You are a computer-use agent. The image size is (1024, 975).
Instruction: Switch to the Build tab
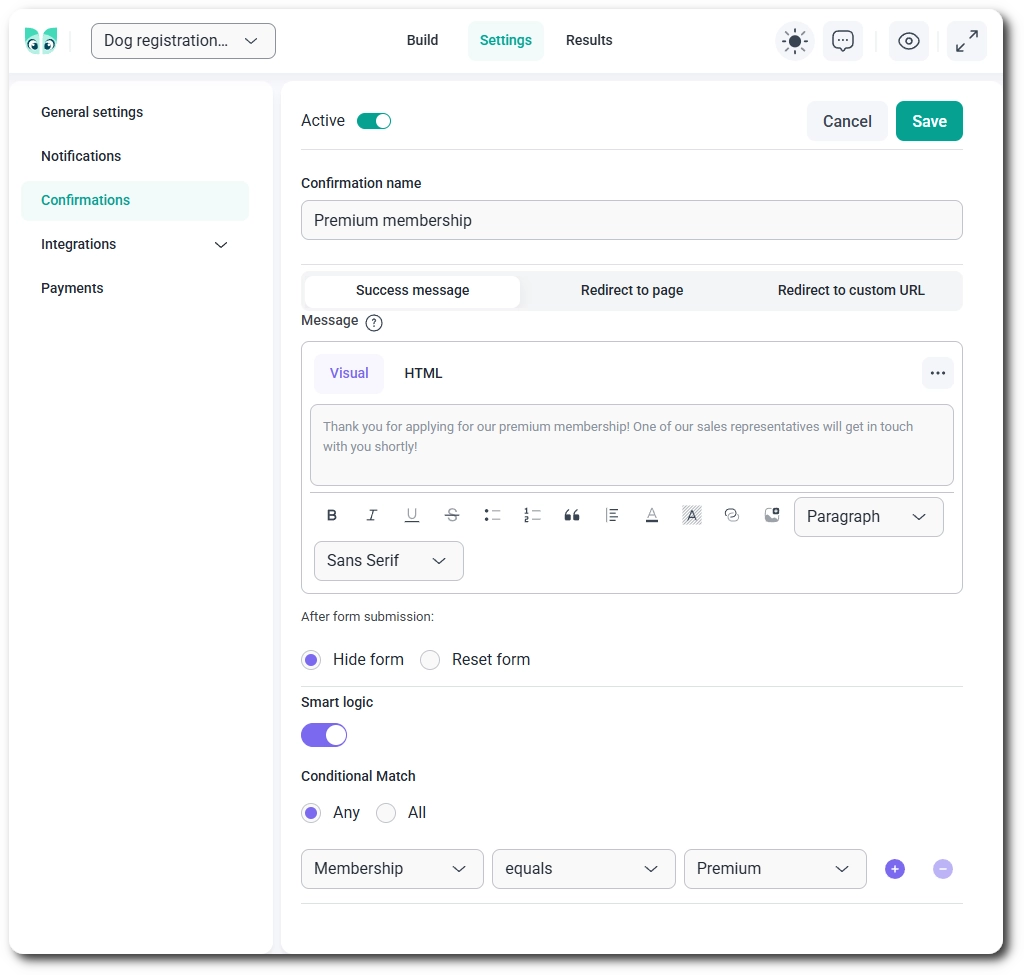(x=422, y=40)
